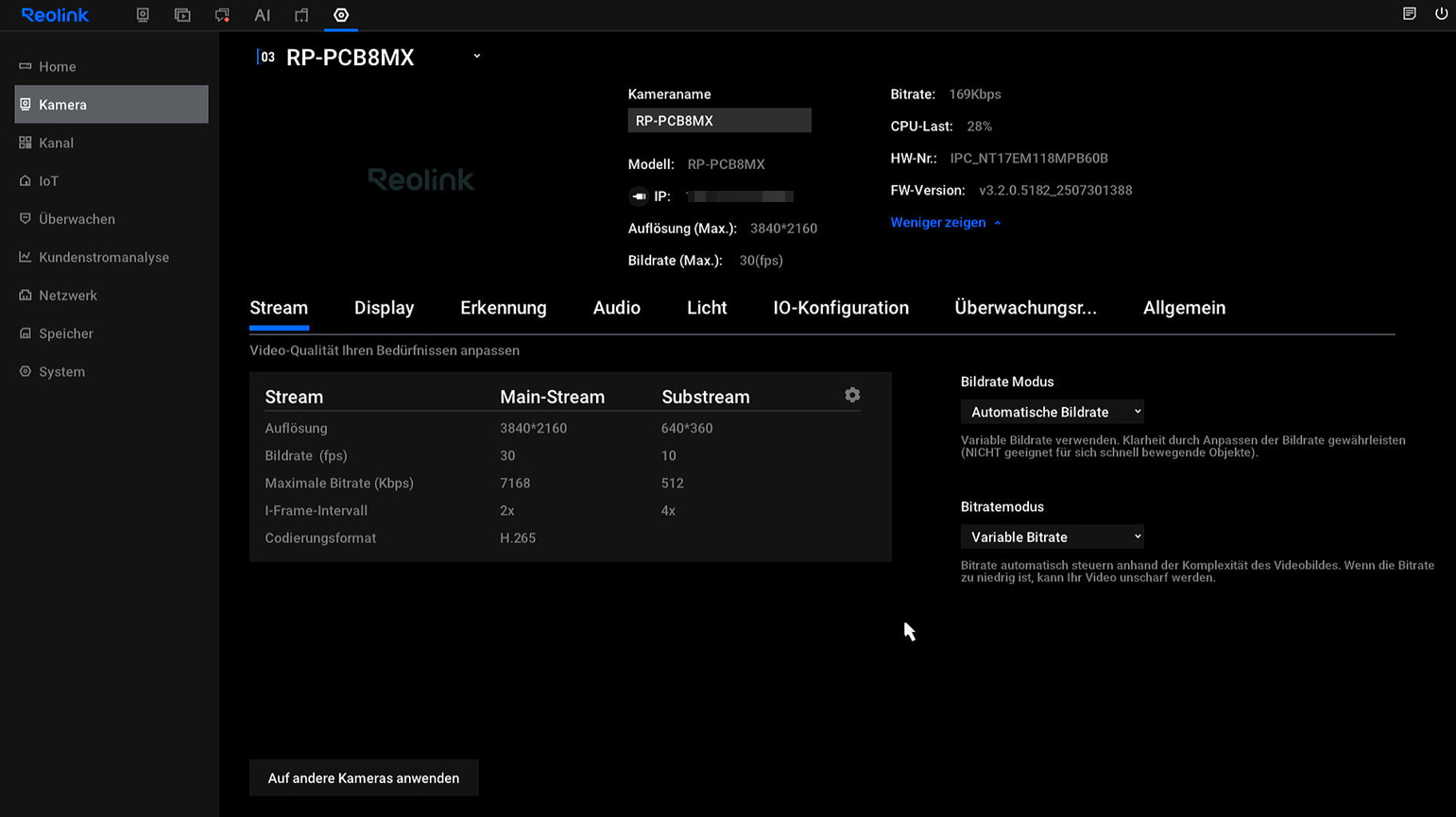Select the settings hexagon icon in top bar
The image size is (1456, 817).
click(x=341, y=15)
